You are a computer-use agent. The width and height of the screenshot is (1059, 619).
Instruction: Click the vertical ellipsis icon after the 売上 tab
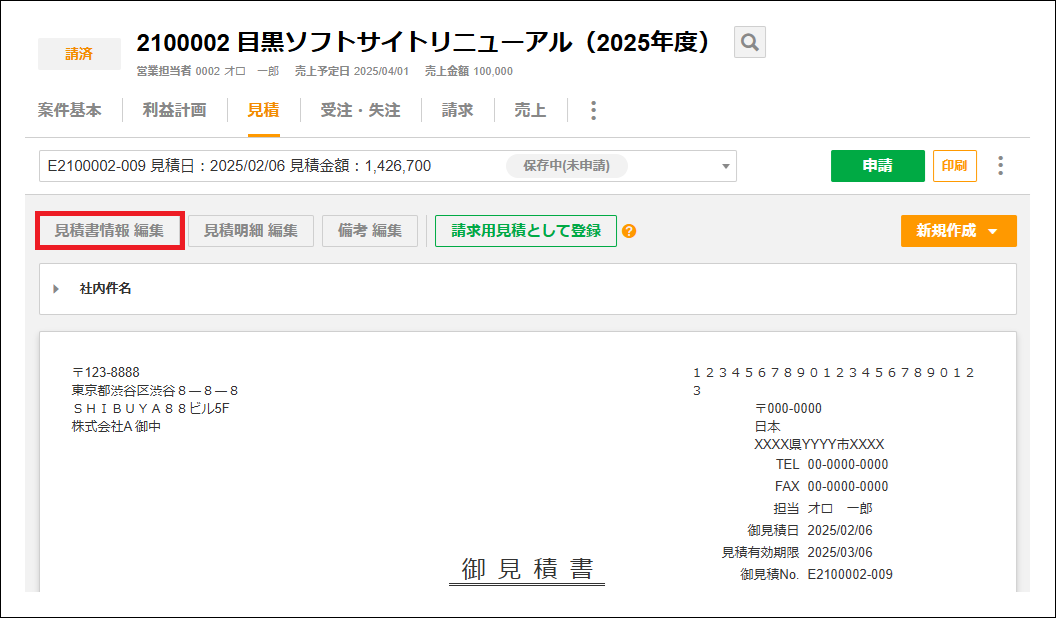point(593,110)
